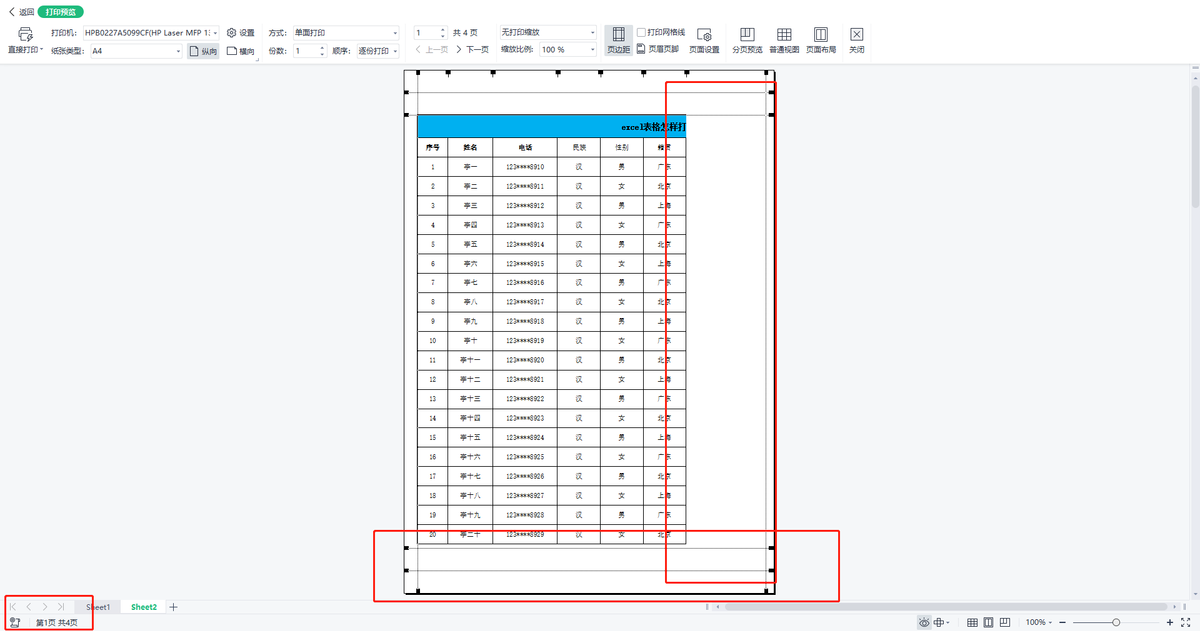Click the status bar macro icon
This screenshot has height=631, width=1200.
point(15,622)
